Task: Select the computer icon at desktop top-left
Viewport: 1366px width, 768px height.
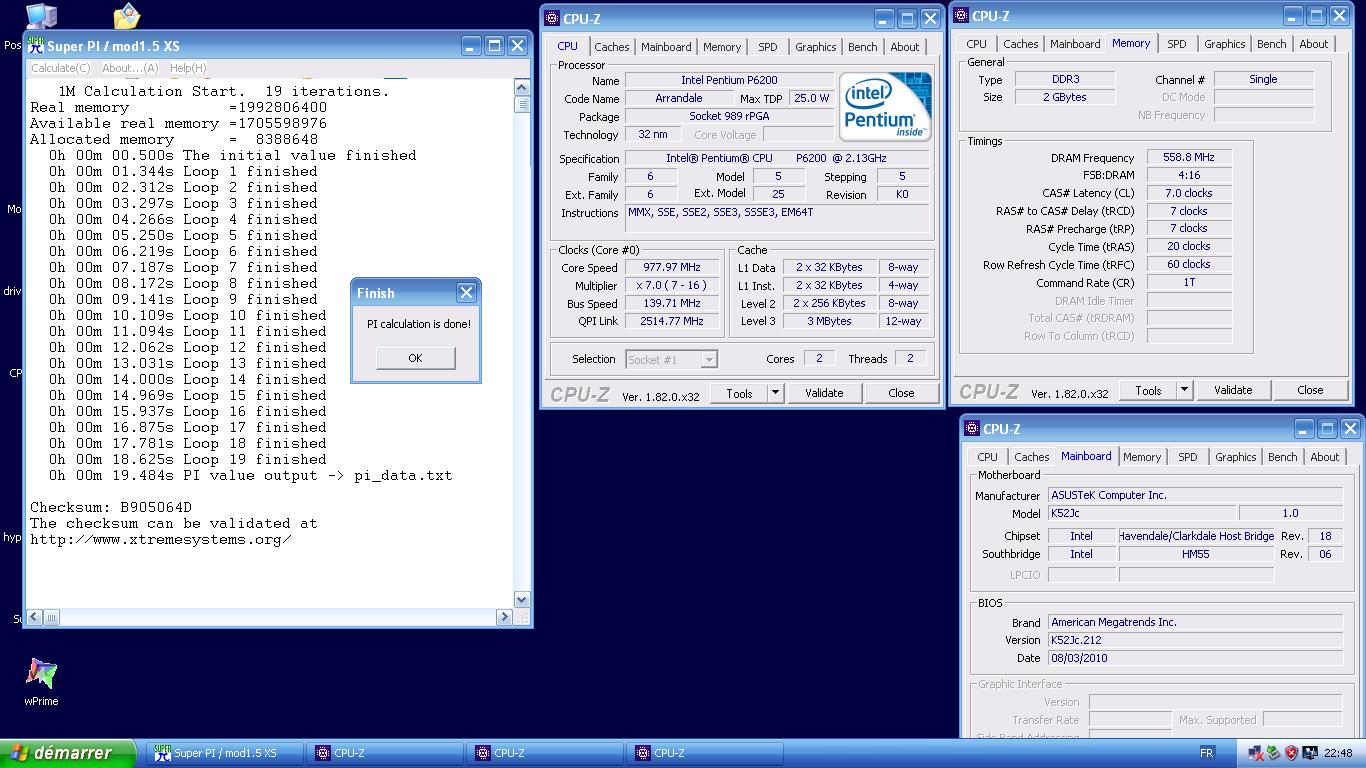Action: (x=41, y=15)
